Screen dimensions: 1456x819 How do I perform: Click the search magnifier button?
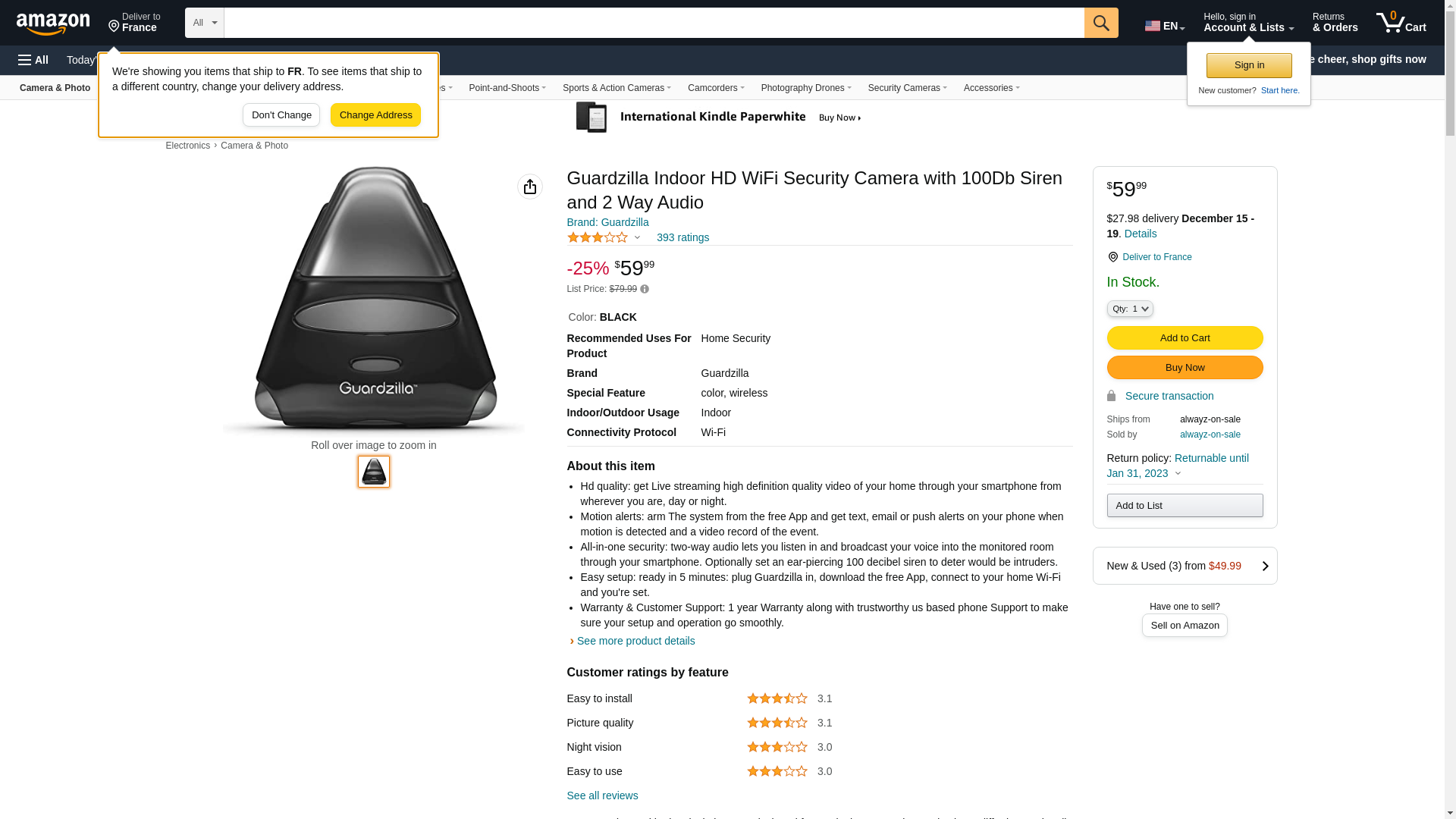tap(1101, 23)
